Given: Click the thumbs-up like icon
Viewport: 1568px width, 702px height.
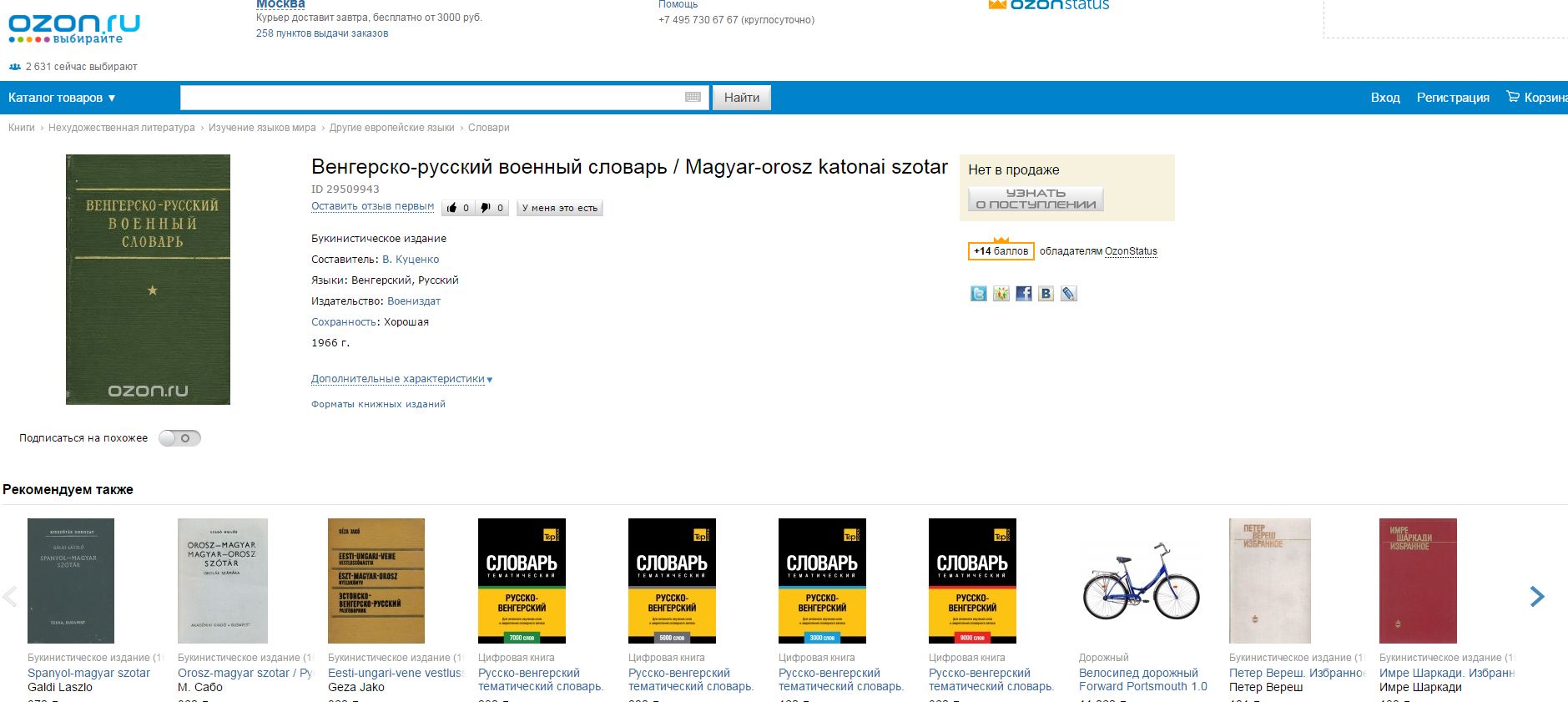Looking at the screenshot, I should [x=452, y=208].
